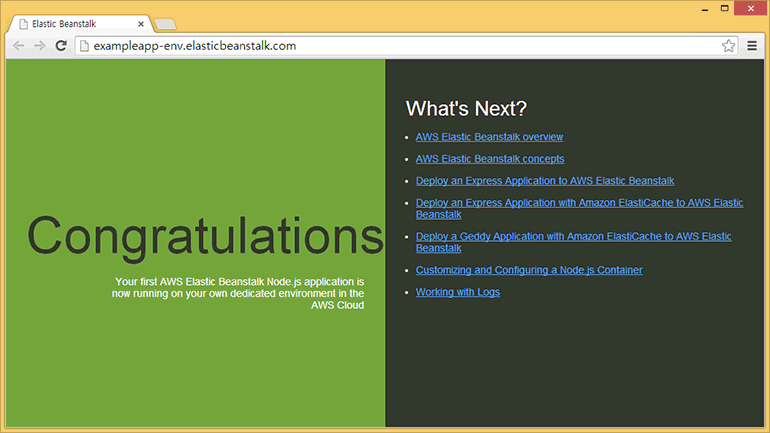Open the Chrome hamburger menu

click(x=752, y=46)
